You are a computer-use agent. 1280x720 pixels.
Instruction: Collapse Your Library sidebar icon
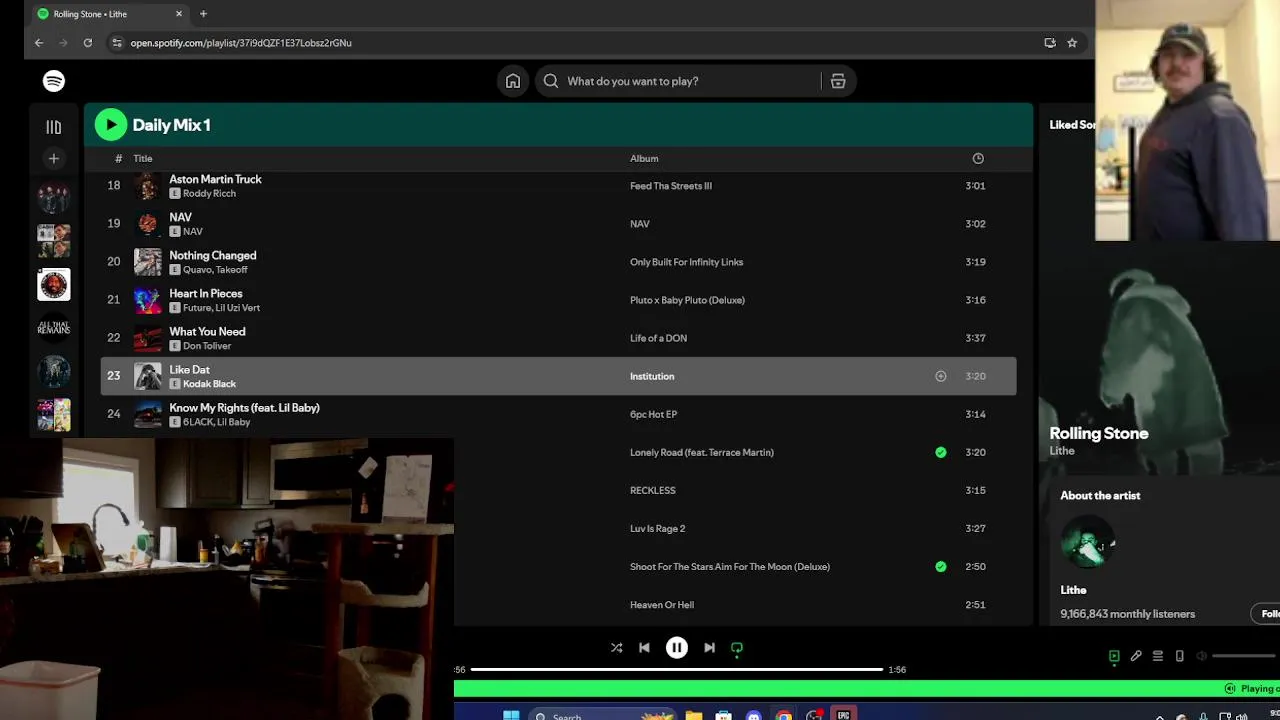point(54,127)
